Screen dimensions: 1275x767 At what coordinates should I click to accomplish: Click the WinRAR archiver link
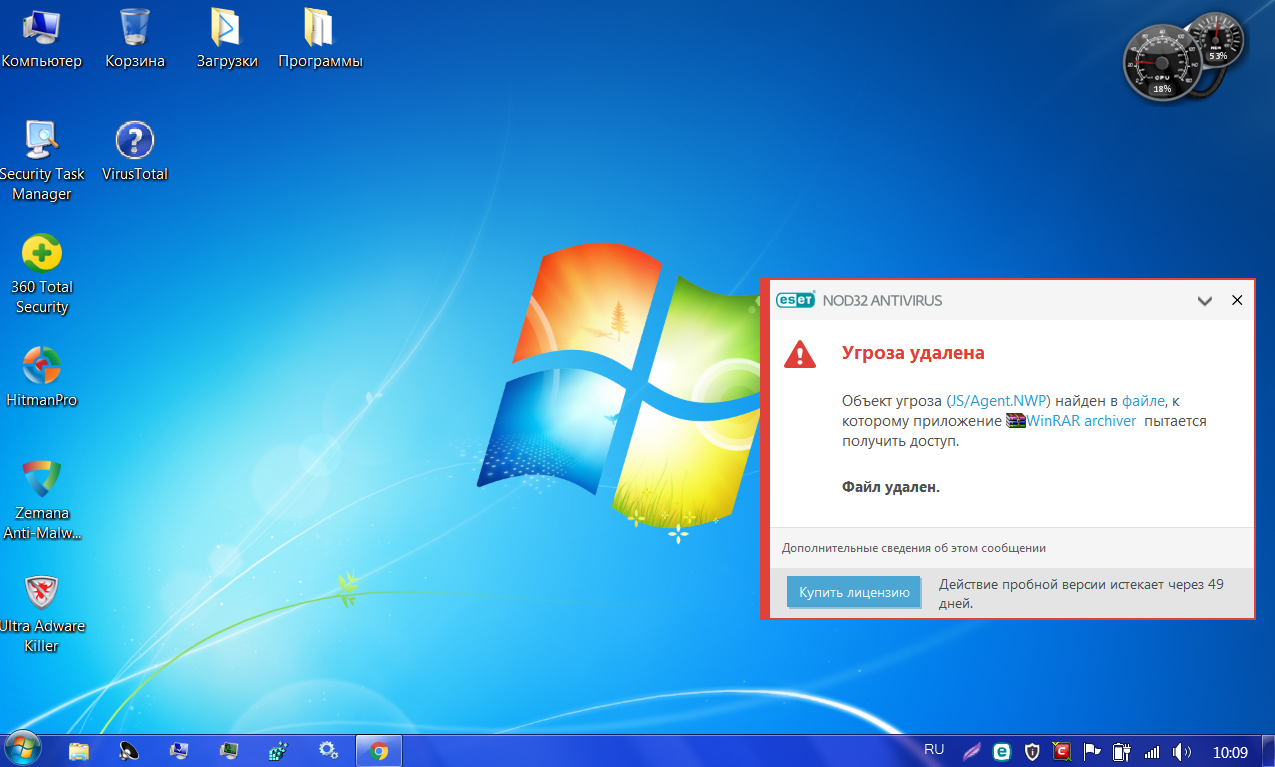click(1081, 421)
